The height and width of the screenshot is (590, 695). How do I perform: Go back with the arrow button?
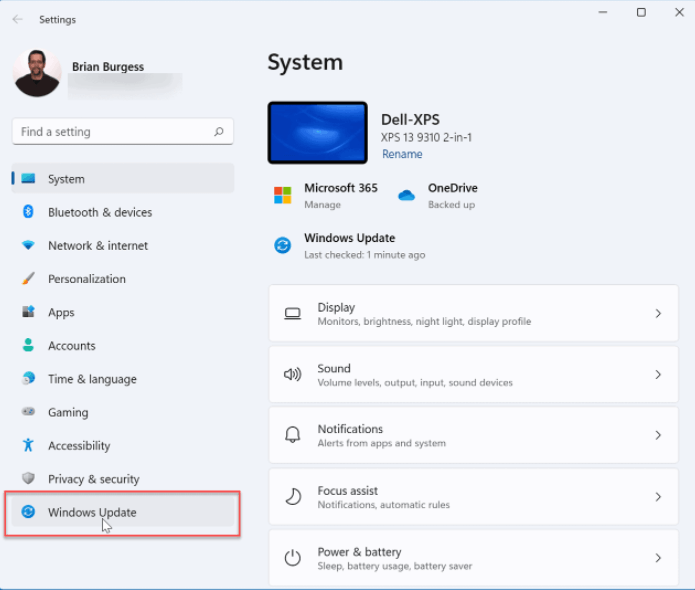click(18, 19)
